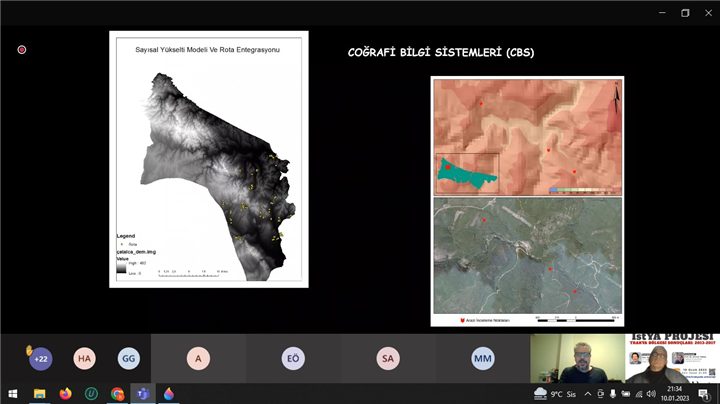Select participant MM avatar tile
The height and width of the screenshot is (404, 720).
[x=483, y=359]
